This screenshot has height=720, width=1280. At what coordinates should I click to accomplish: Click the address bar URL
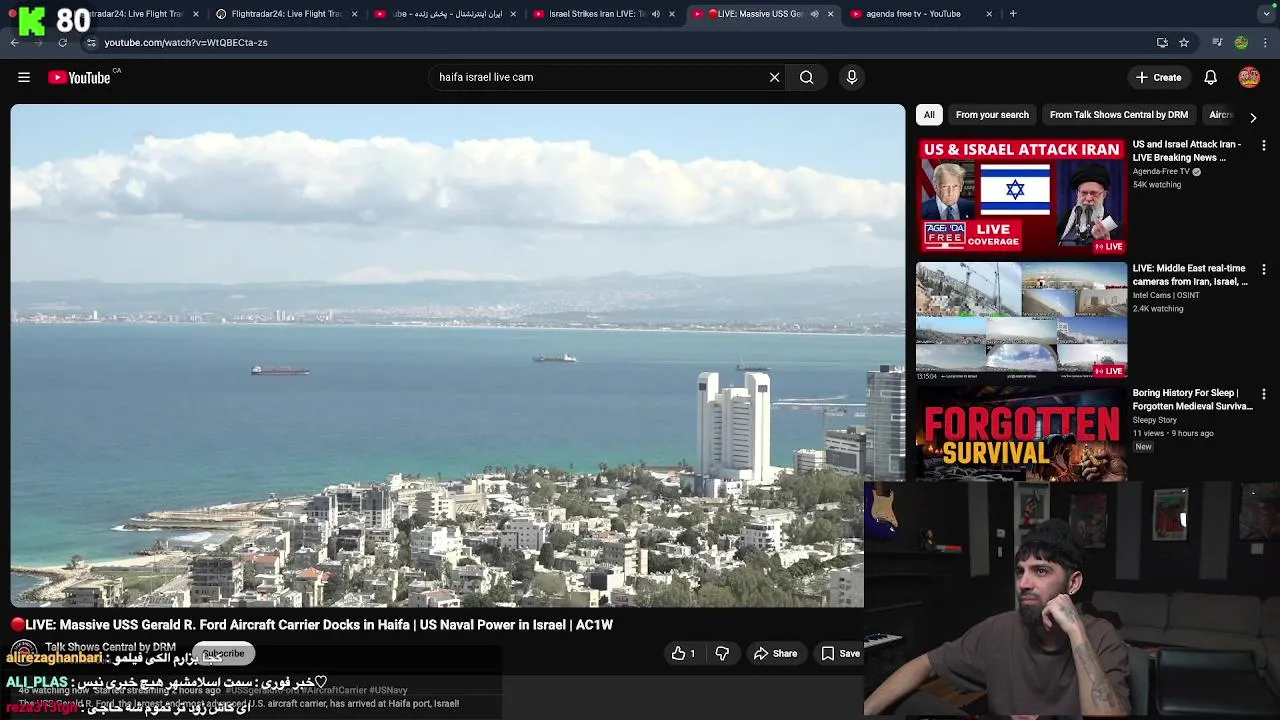[x=185, y=42]
